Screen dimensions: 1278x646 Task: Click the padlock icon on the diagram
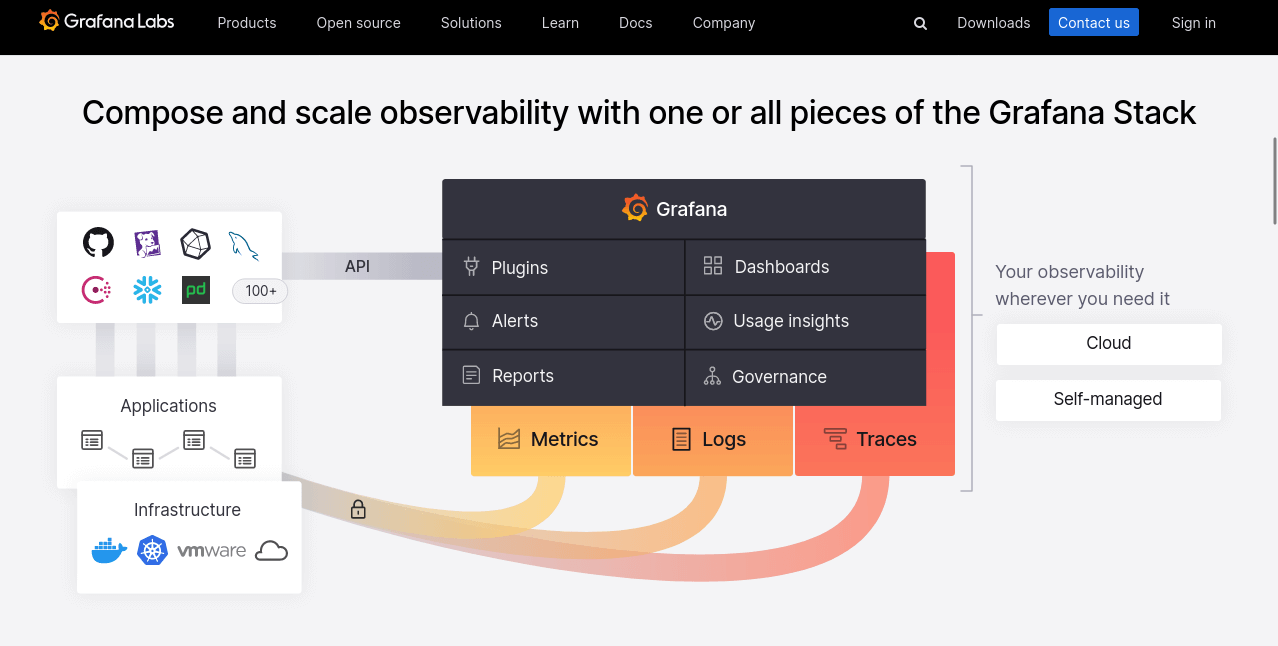click(x=358, y=509)
